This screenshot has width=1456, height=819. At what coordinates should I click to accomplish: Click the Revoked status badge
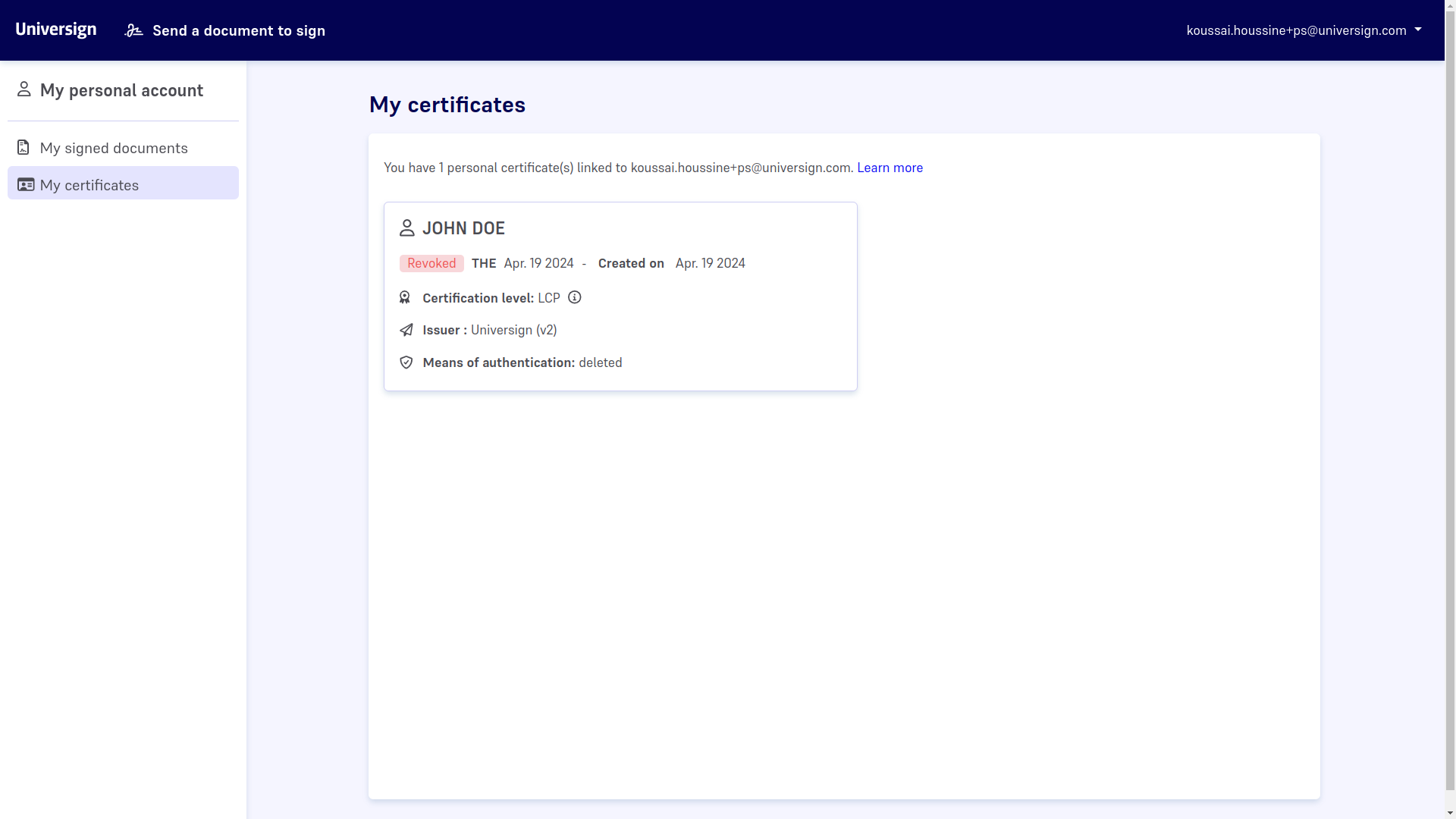pos(431,263)
